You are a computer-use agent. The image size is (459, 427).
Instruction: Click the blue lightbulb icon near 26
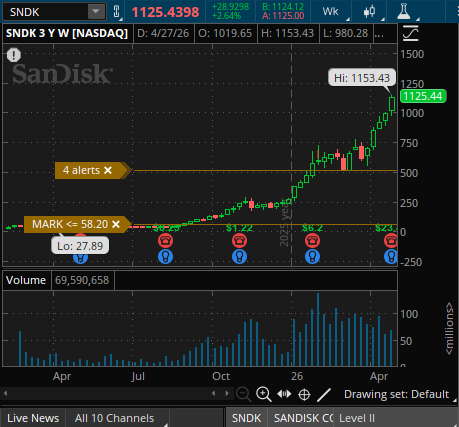click(x=312, y=257)
